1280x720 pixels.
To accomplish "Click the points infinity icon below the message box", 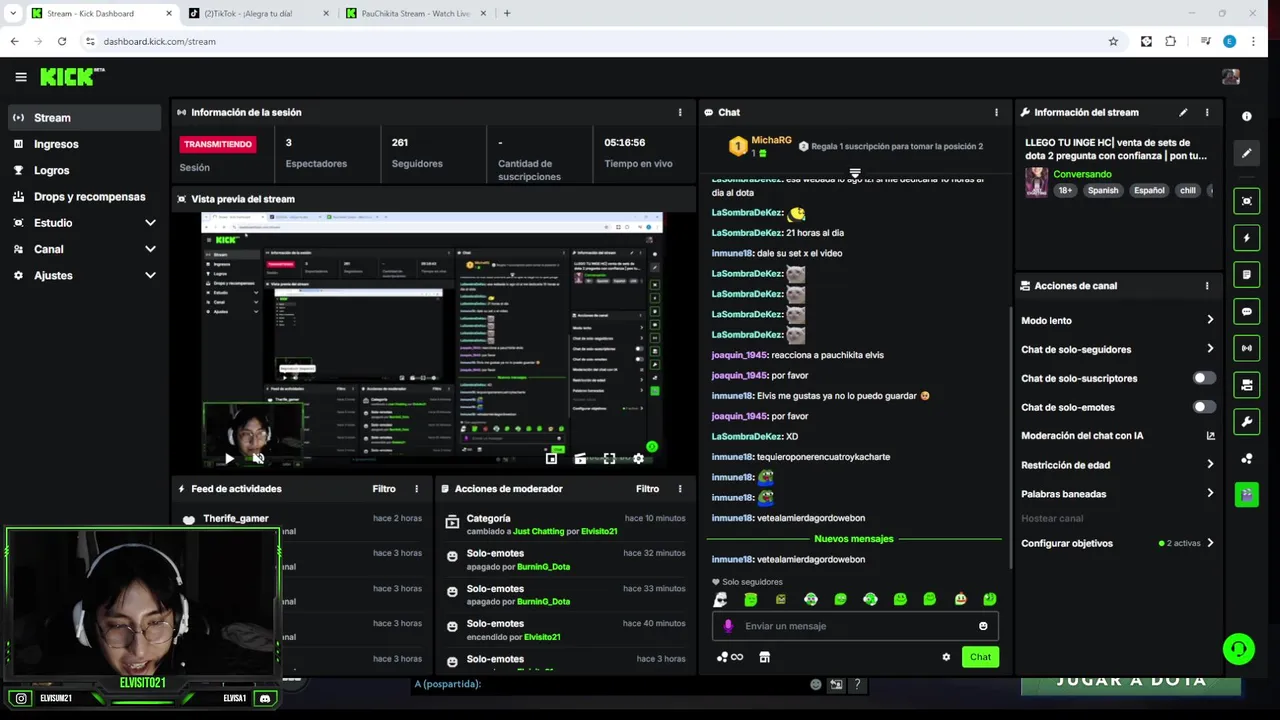I will [730, 657].
